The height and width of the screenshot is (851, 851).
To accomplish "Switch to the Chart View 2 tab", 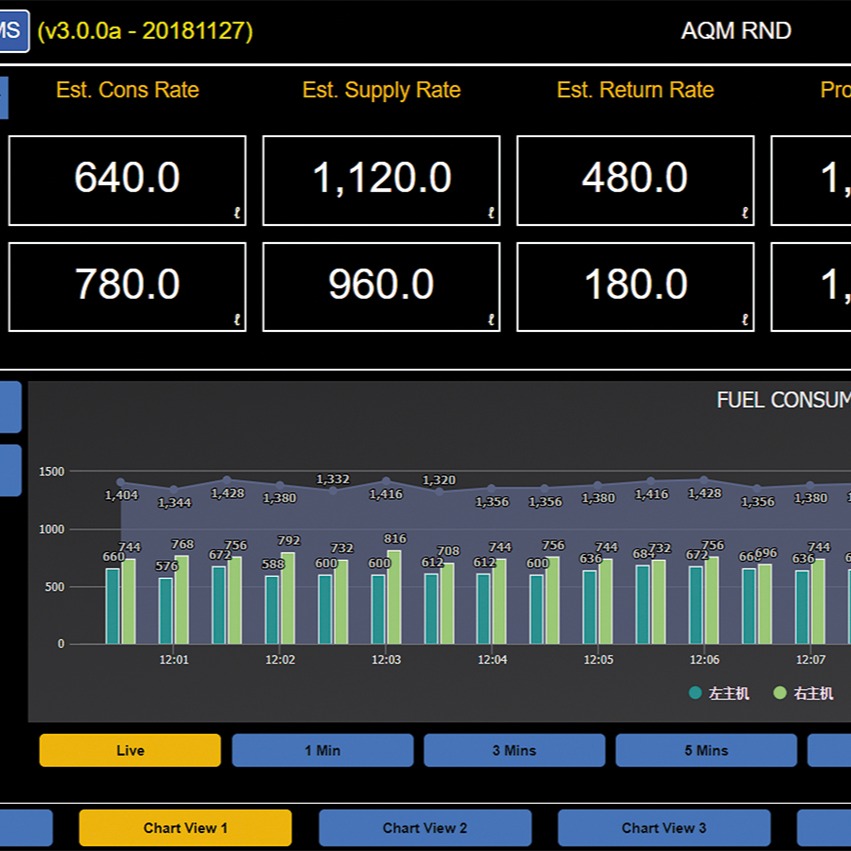I will (x=425, y=828).
